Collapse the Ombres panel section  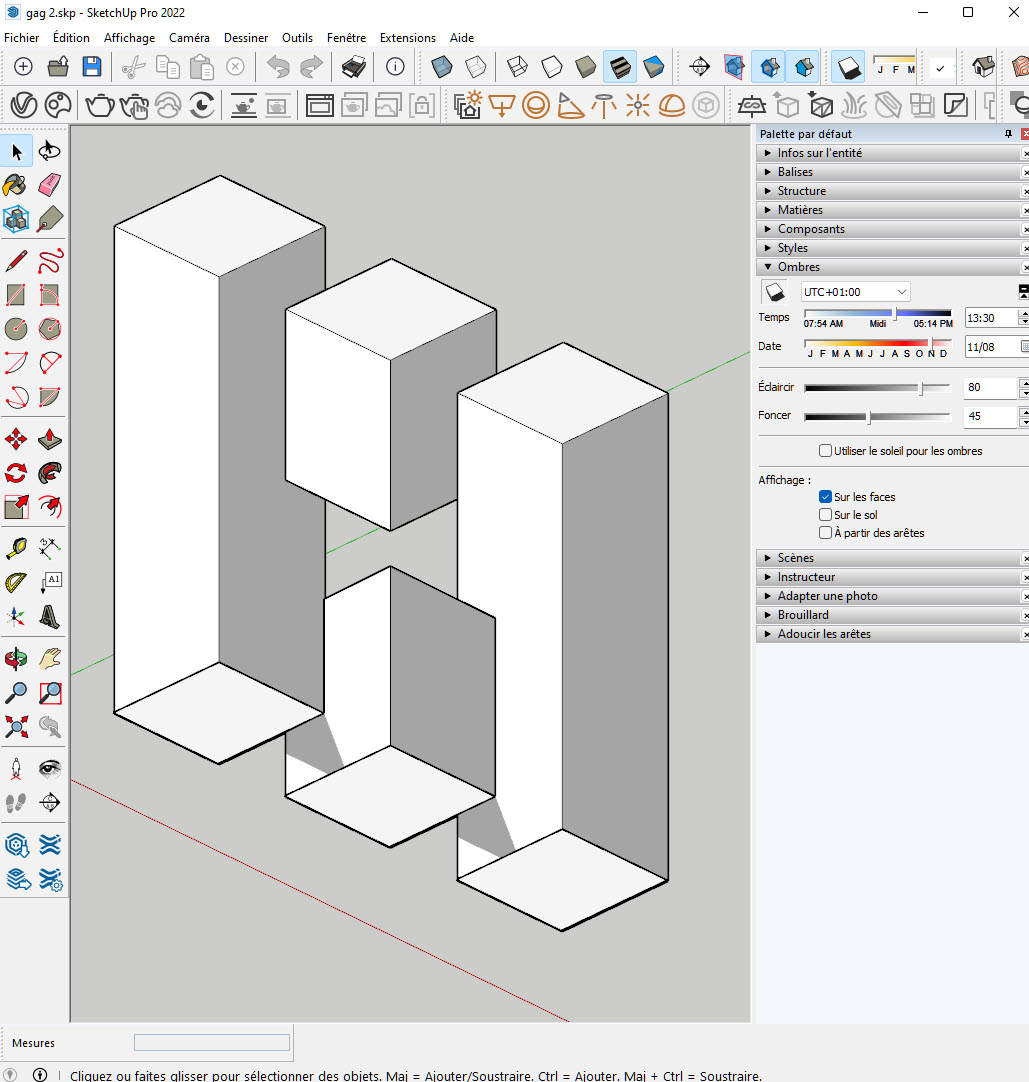798,267
